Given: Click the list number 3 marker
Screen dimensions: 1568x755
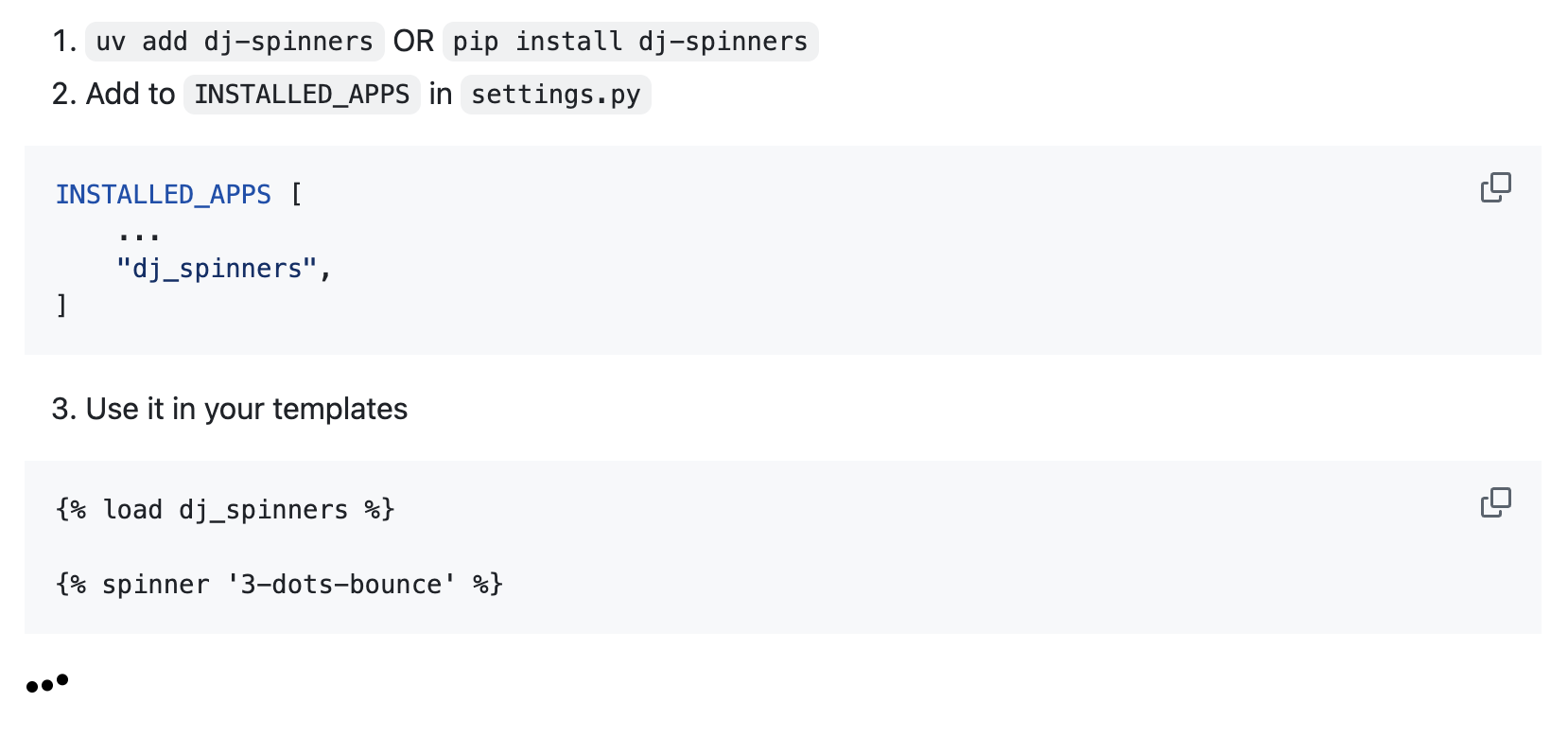Looking at the screenshot, I should tap(63, 409).
